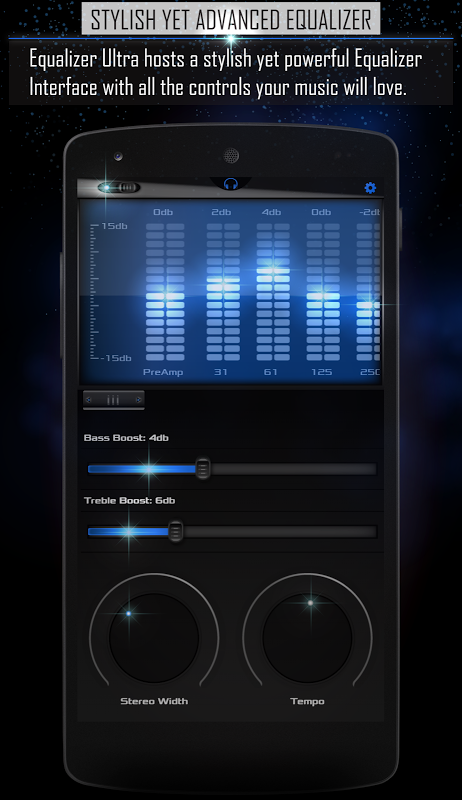Click the Bass Boost slider handle
This screenshot has width=462, height=800.
(203, 468)
